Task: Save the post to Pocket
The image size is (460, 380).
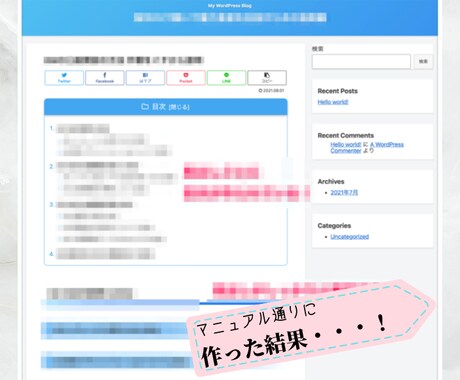Action: (186, 78)
